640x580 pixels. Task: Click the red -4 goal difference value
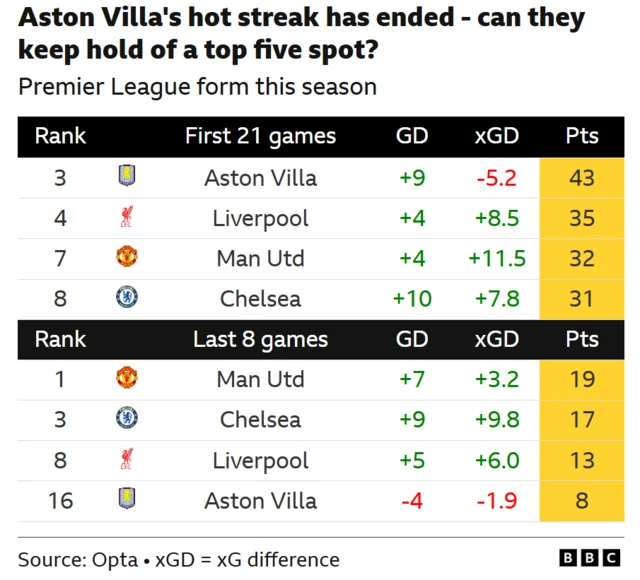point(412,501)
